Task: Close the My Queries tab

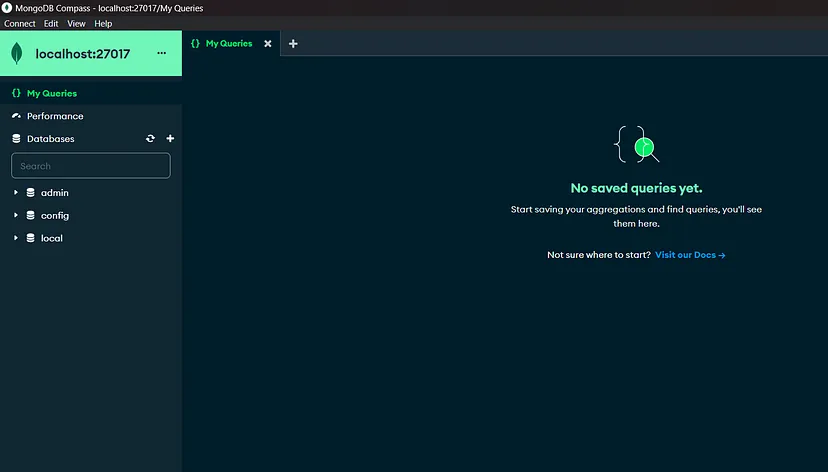Action: (x=268, y=44)
